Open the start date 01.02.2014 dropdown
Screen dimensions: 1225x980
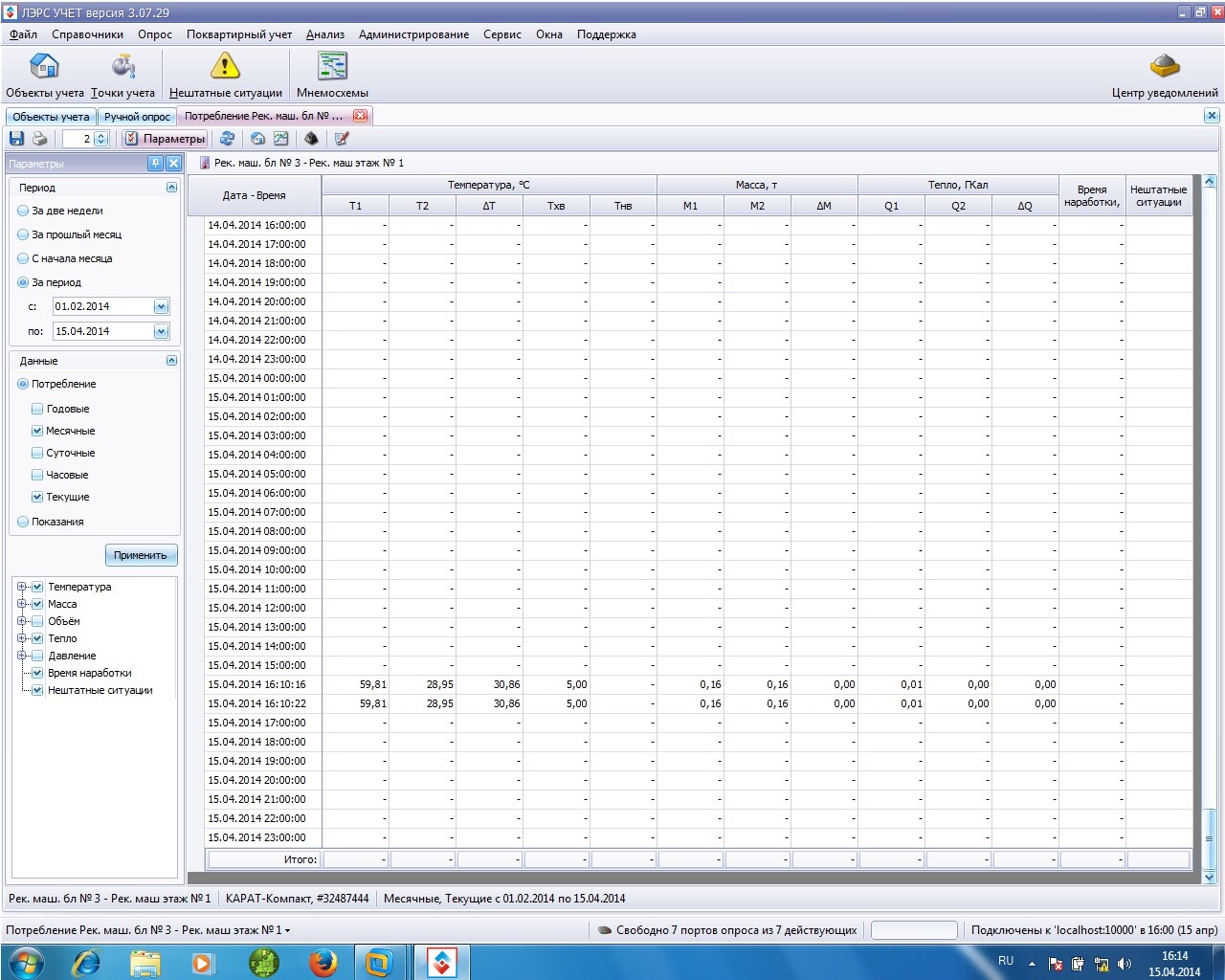tap(161, 306)
